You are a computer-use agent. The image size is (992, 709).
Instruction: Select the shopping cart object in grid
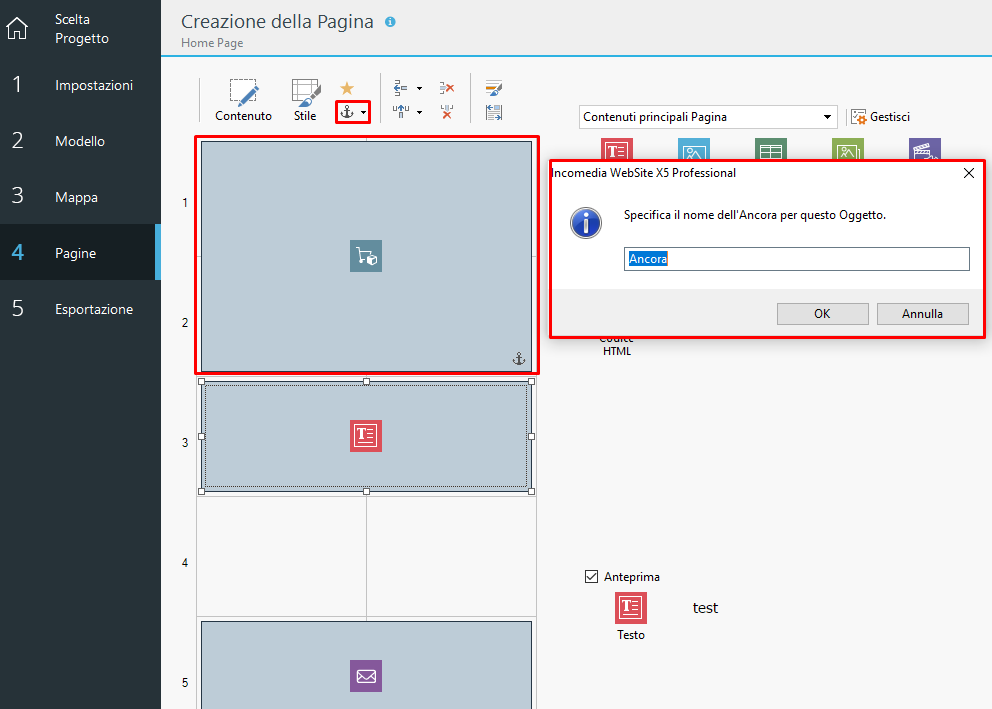point(366,256)
